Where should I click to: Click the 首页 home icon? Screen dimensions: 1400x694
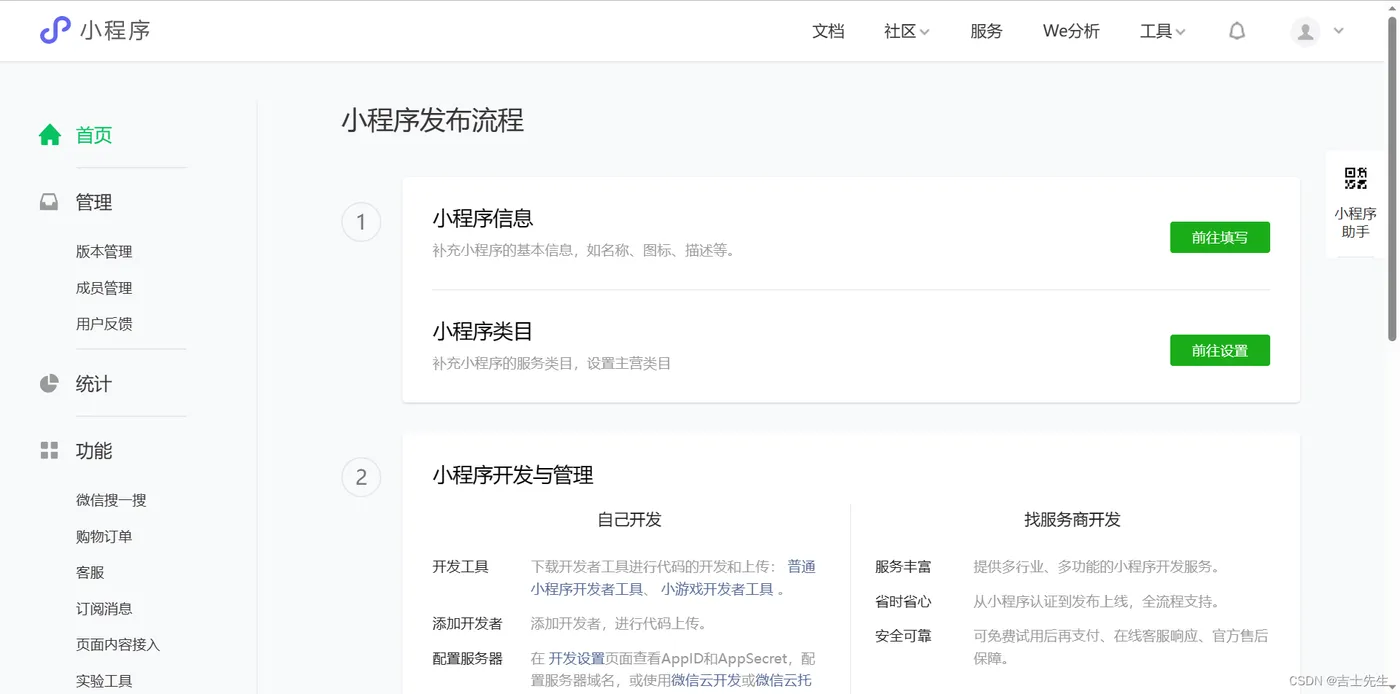coord(50,135)
